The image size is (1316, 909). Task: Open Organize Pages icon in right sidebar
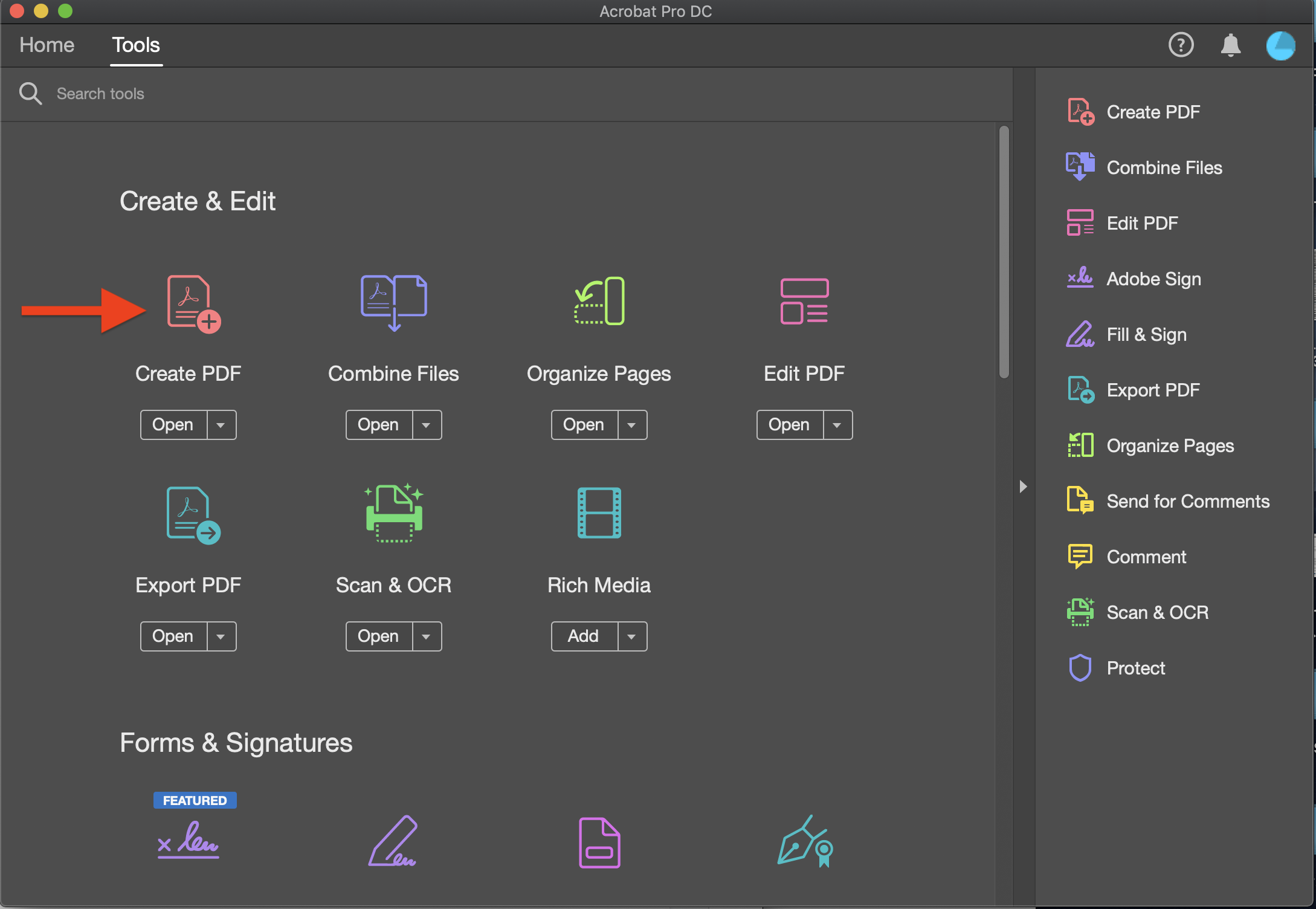(1080, 445)
